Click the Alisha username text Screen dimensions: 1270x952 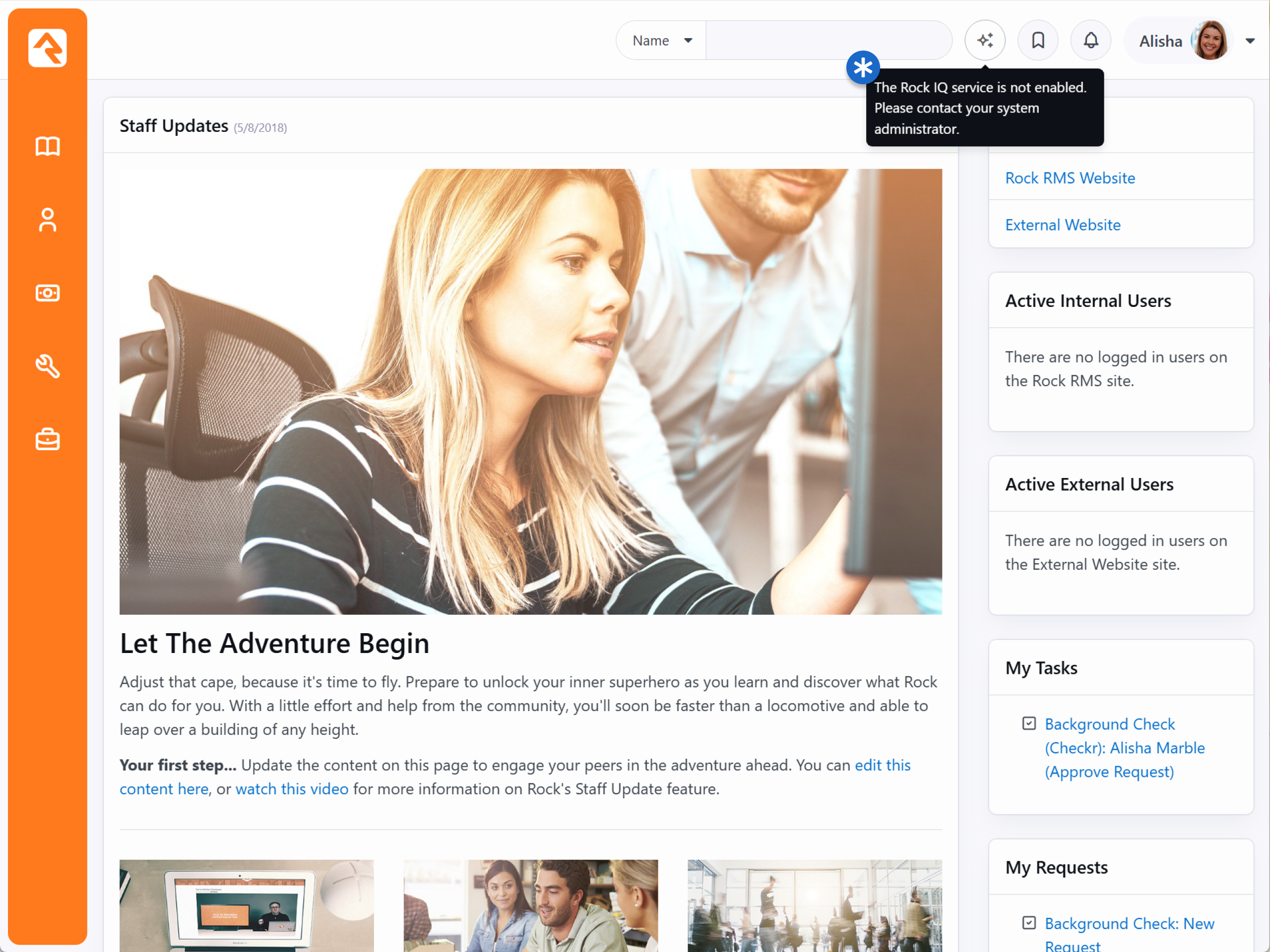(1160, 41)
